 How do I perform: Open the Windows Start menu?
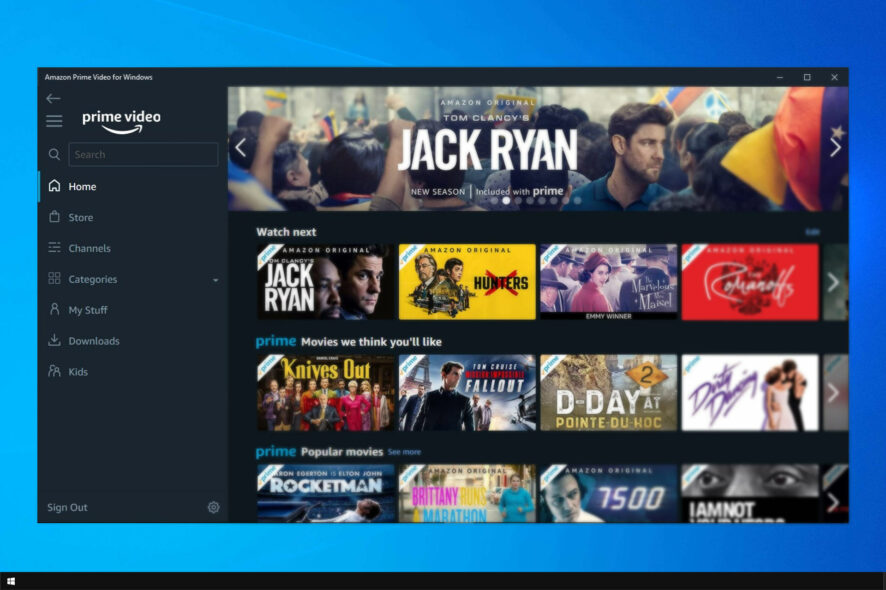pyautogui.click(x=11, y=581)
